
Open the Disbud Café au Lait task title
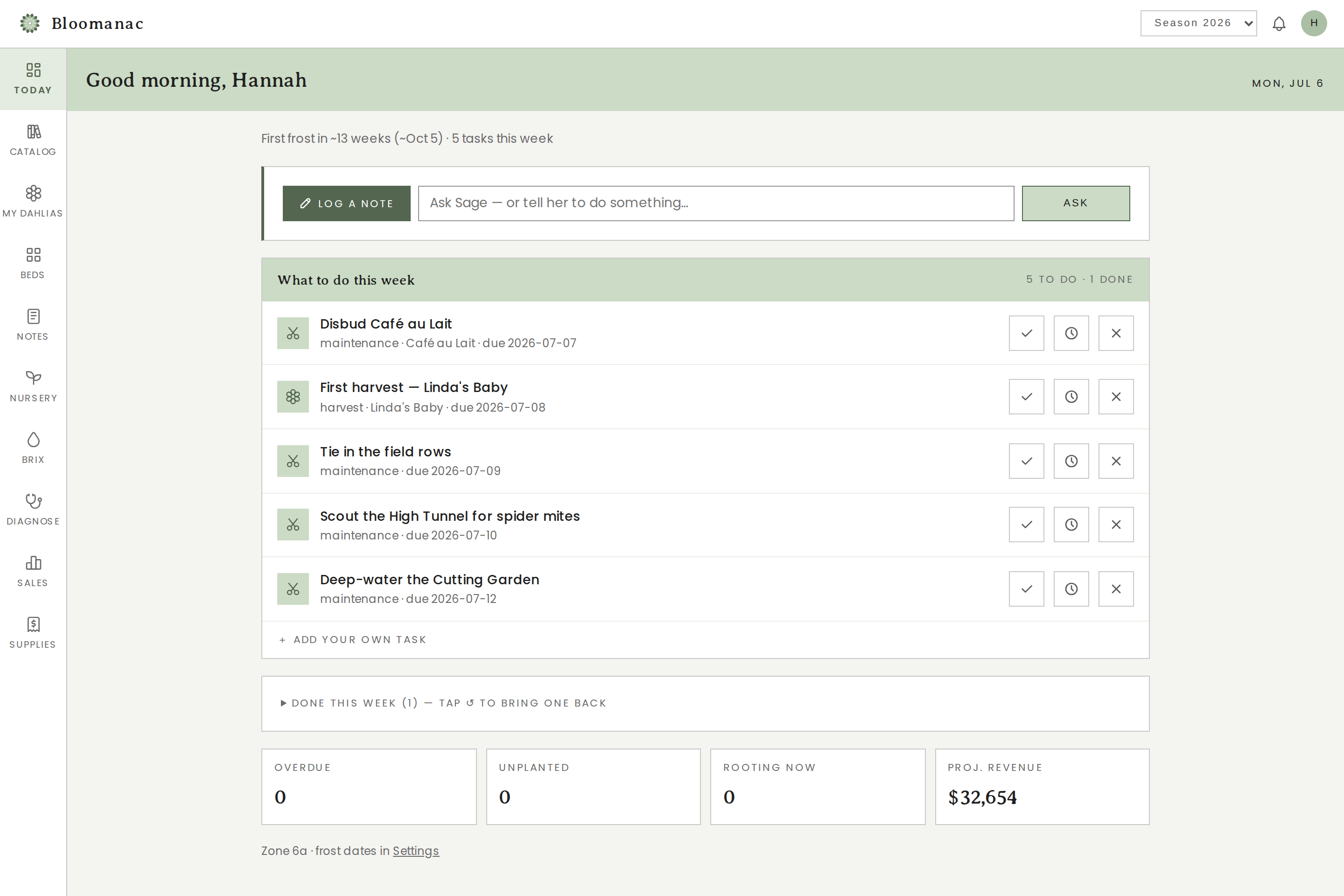click(x=386, y=324)
